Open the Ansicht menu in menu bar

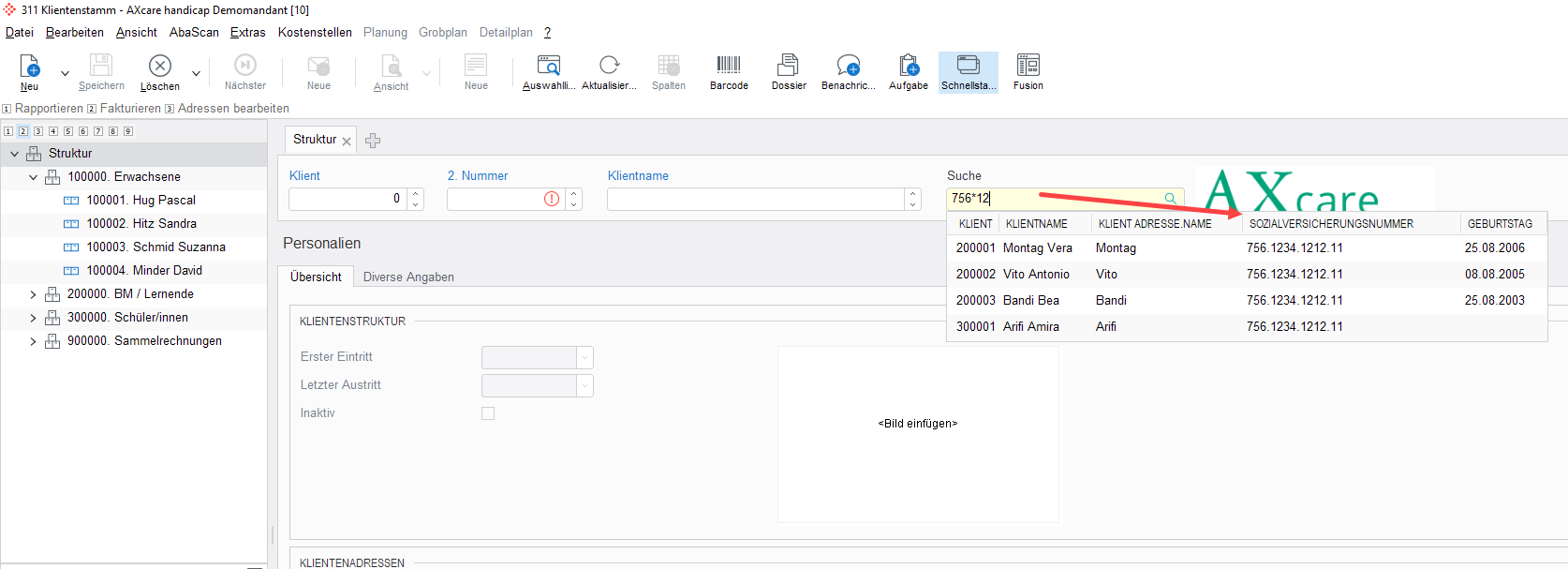coord(137,32)
